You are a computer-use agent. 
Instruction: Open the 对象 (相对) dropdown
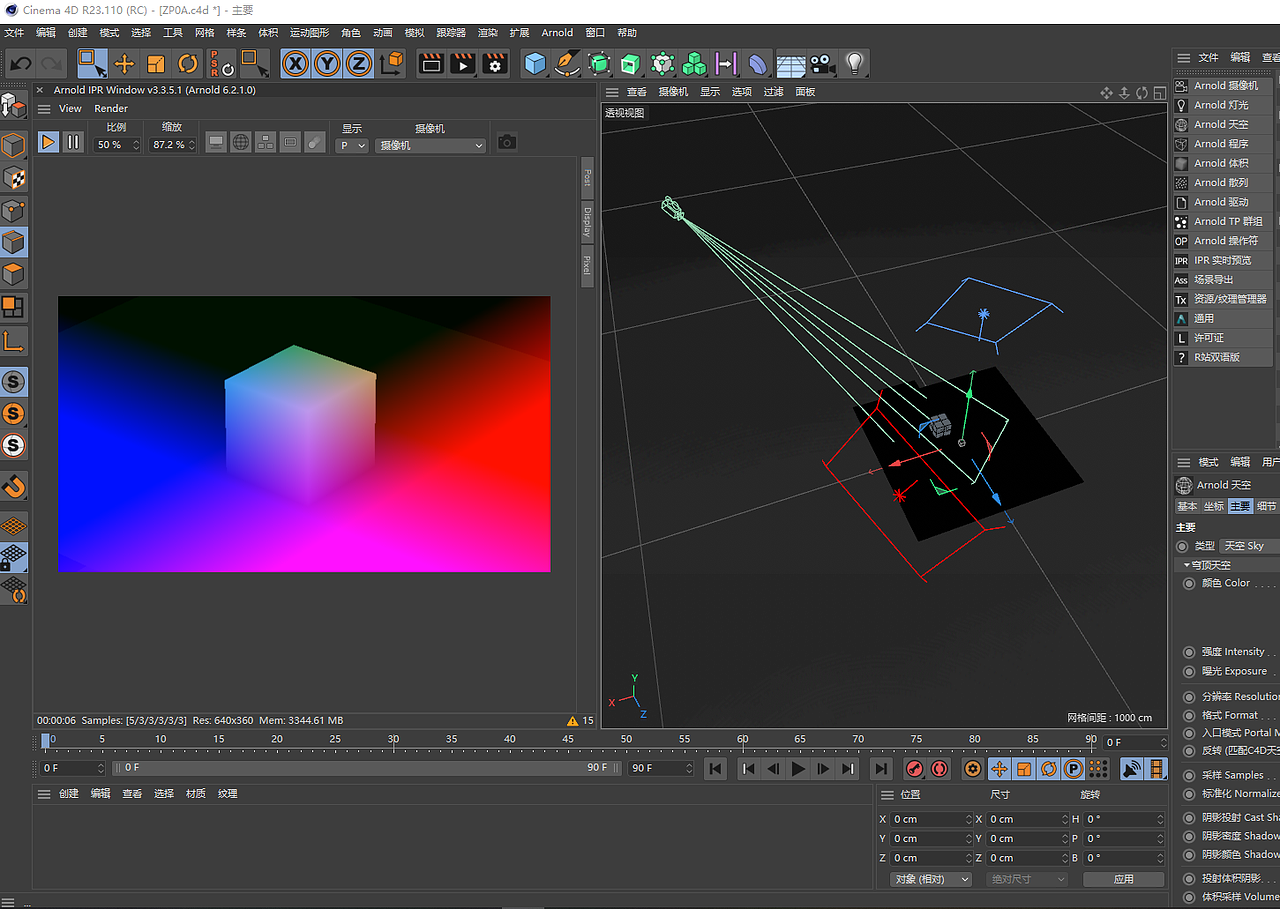coord(930,879)
